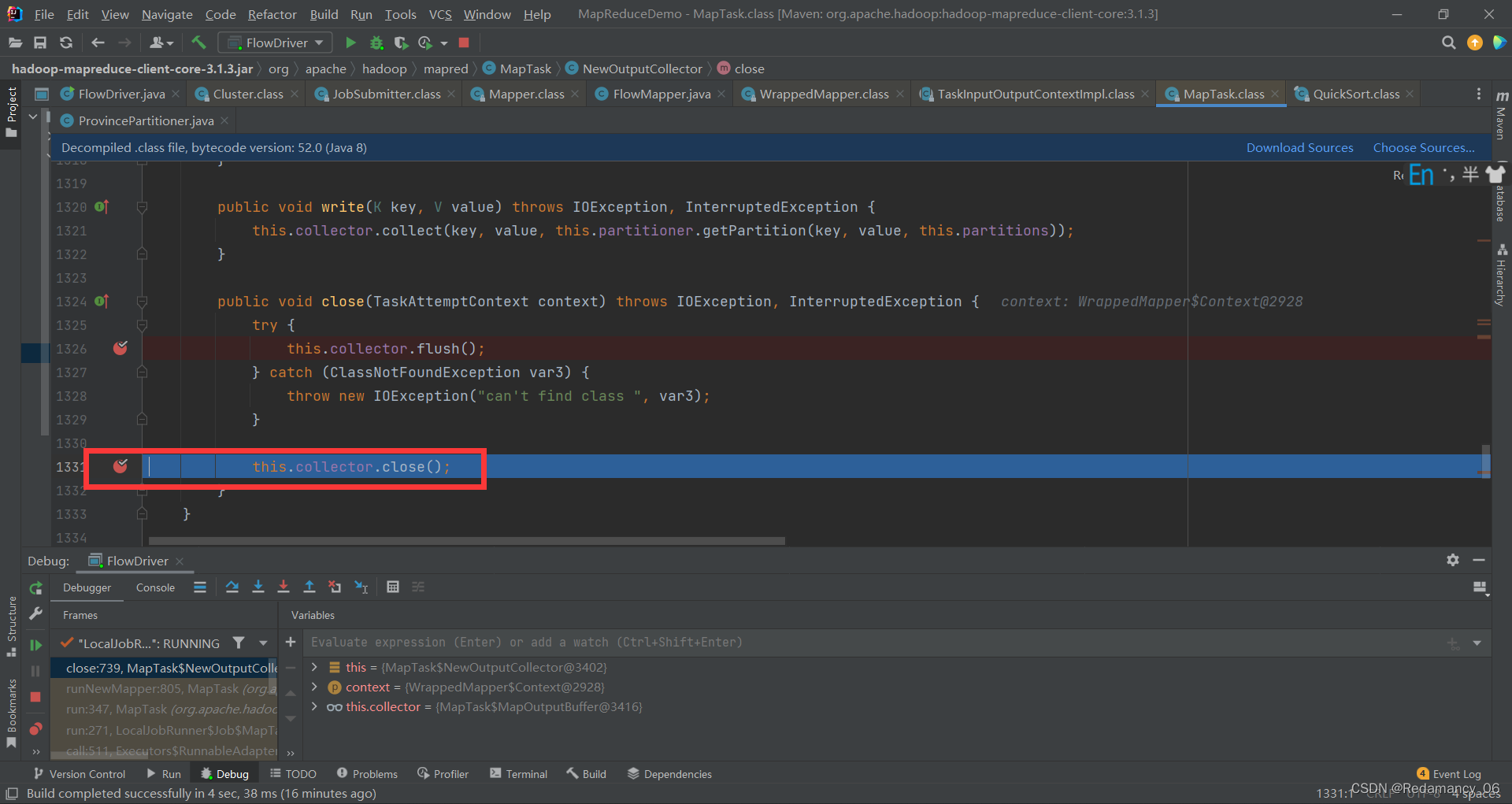
Task: Click Run with Coverage icon
Action: click(401, 43)
